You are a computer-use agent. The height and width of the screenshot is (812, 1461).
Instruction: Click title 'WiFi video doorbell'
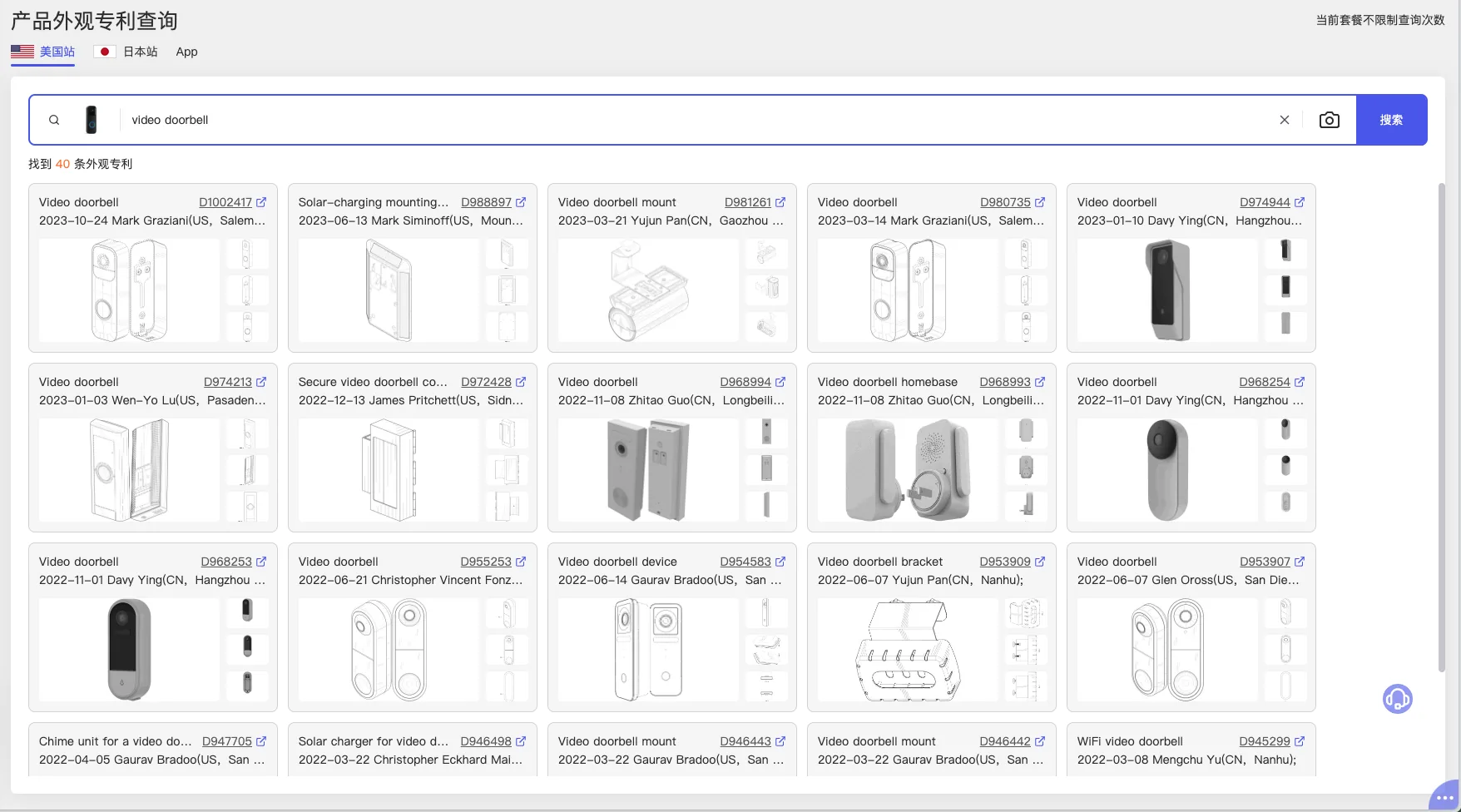click(x=1130, y=741)
